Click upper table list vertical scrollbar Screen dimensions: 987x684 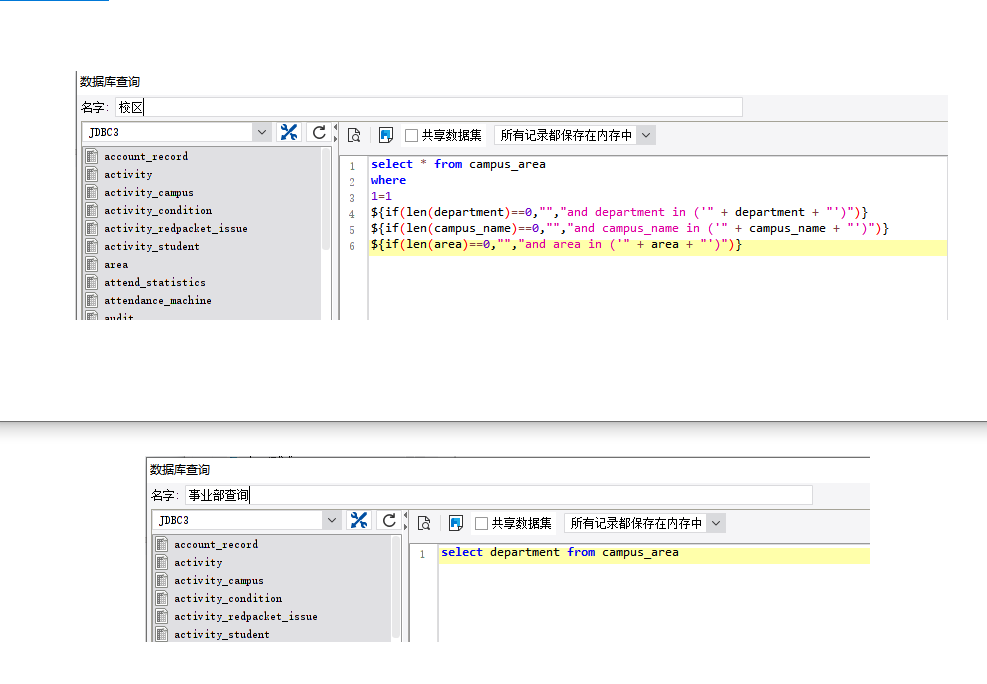326,200
